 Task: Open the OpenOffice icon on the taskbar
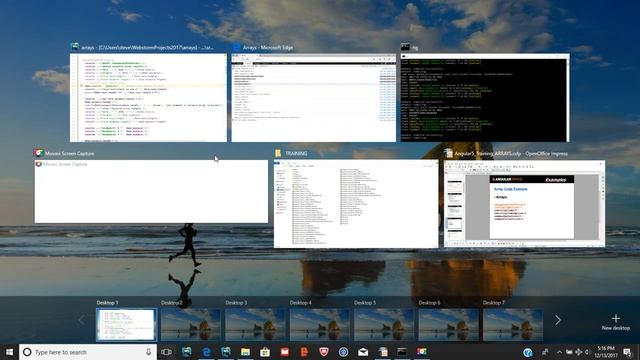[x=382, y=352]
